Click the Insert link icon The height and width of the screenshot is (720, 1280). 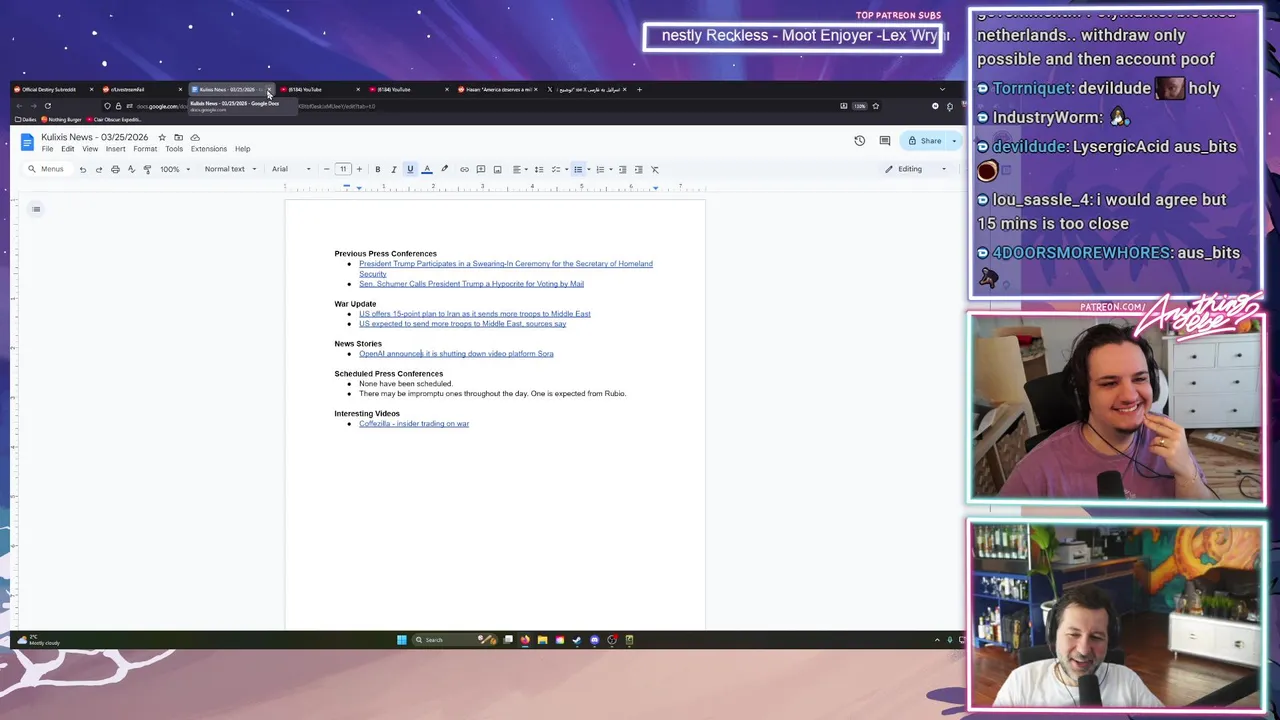point(464,169)
